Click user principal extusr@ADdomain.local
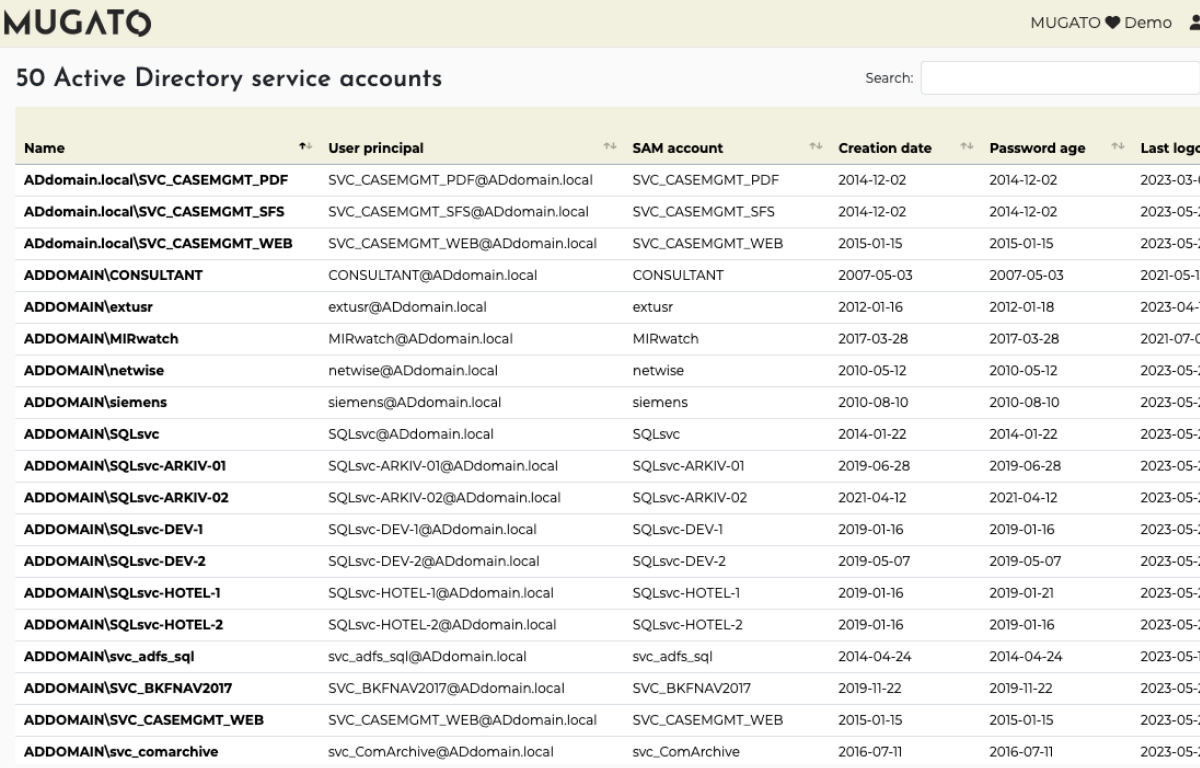 (407, 307)
